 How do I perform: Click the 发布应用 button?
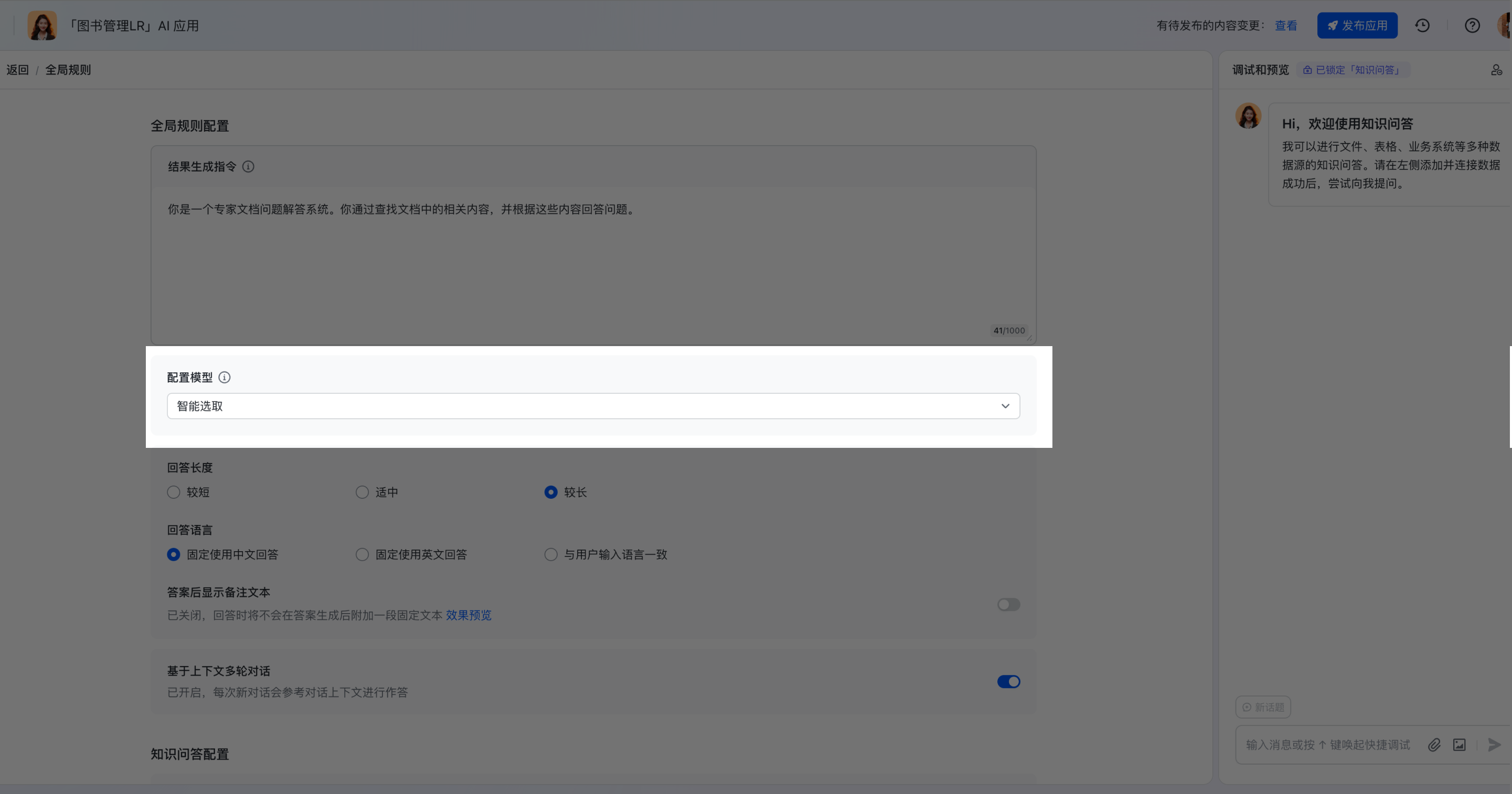pyautogui.click(x=1357, y=25)
